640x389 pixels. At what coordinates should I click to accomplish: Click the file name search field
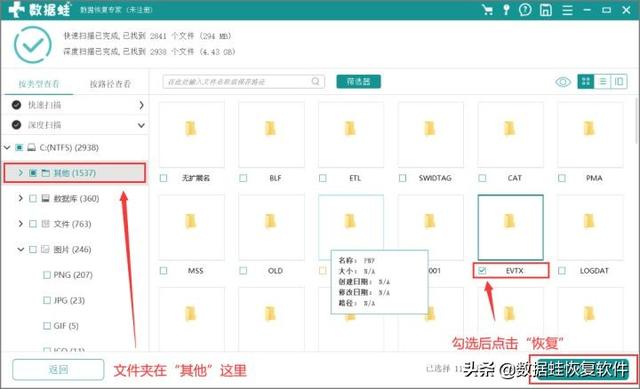pos(244,82)
